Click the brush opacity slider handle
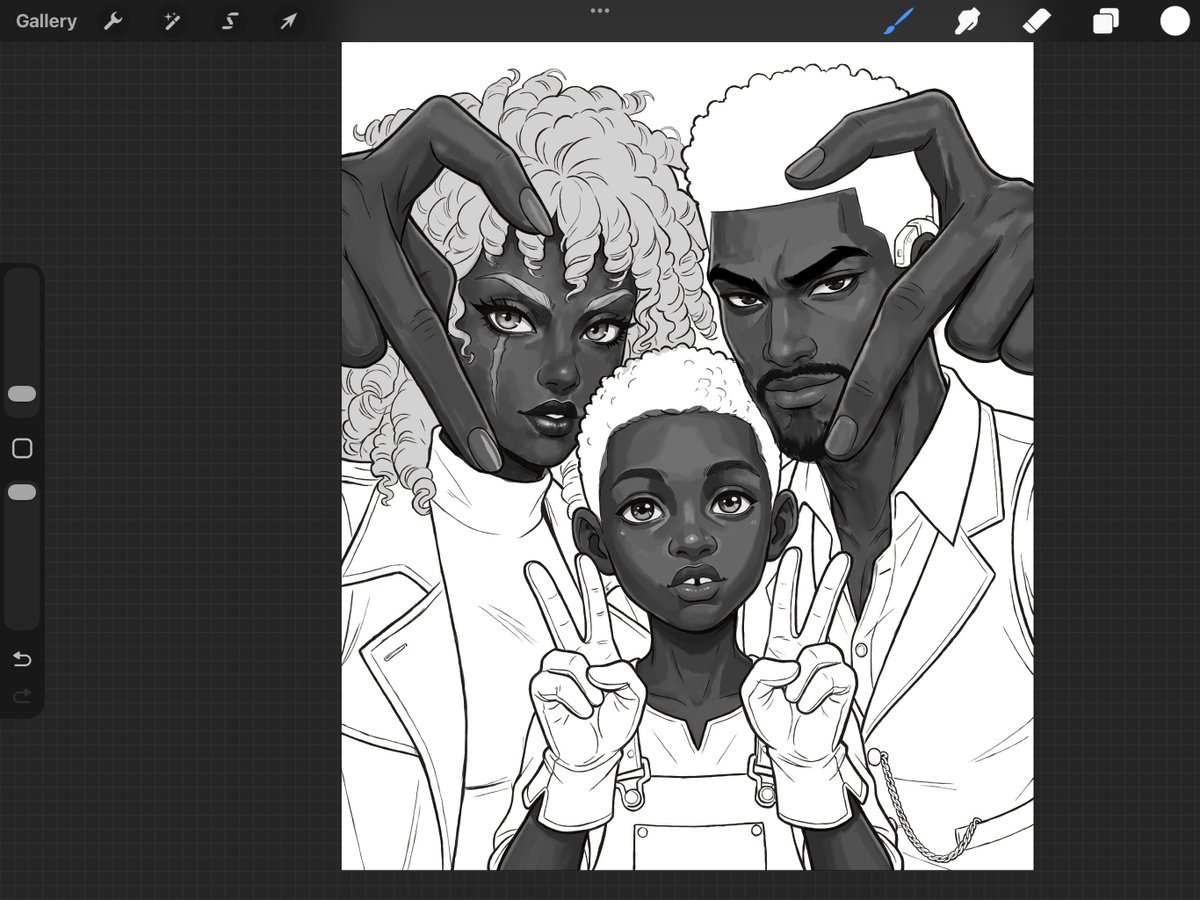 click(x=22, y=492)
